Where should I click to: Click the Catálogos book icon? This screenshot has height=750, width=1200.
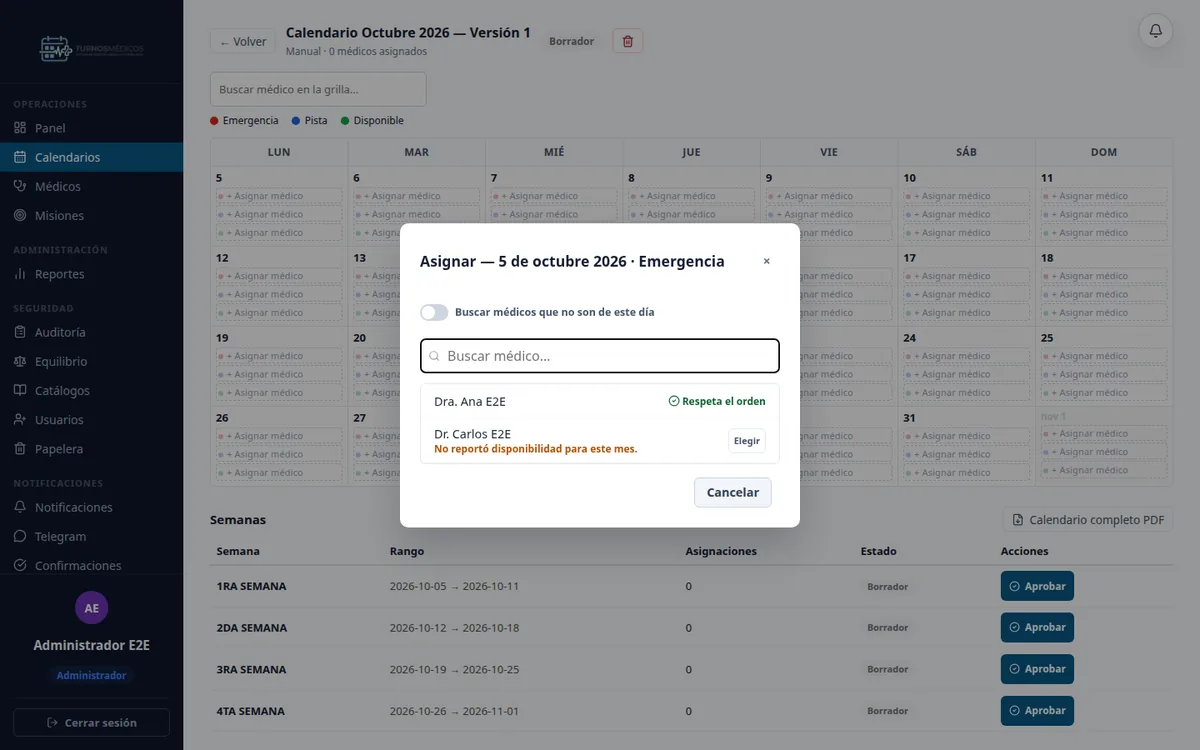coord(20,390)
